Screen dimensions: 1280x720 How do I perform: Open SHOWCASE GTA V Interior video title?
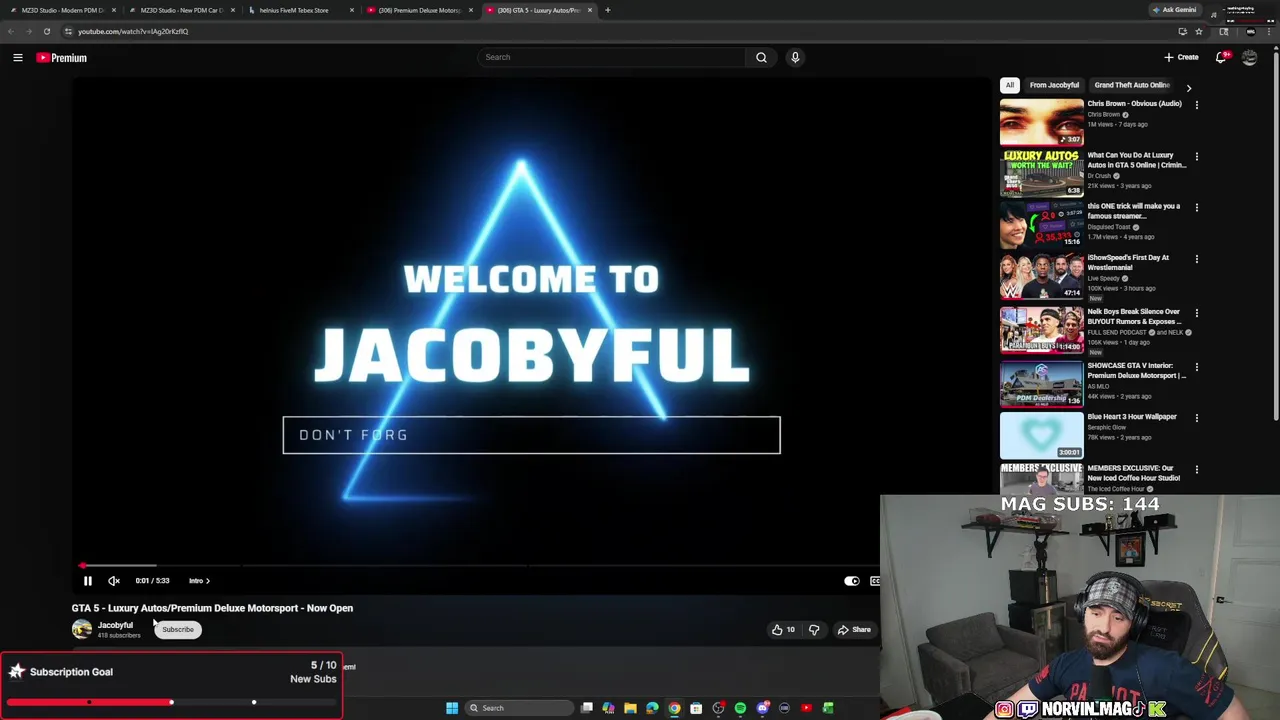(x=1137, y=370)
